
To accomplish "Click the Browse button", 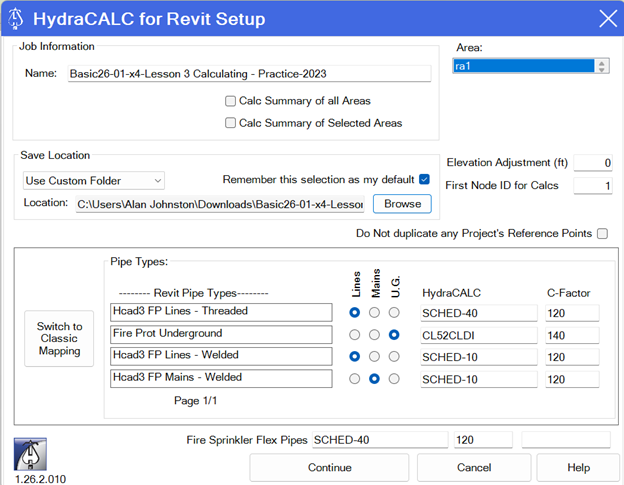I will (x=402, y=204).
